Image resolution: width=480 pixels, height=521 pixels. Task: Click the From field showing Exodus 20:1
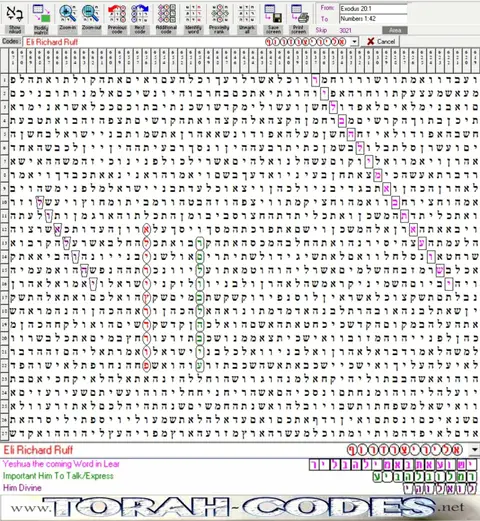(x=373, y=9)
